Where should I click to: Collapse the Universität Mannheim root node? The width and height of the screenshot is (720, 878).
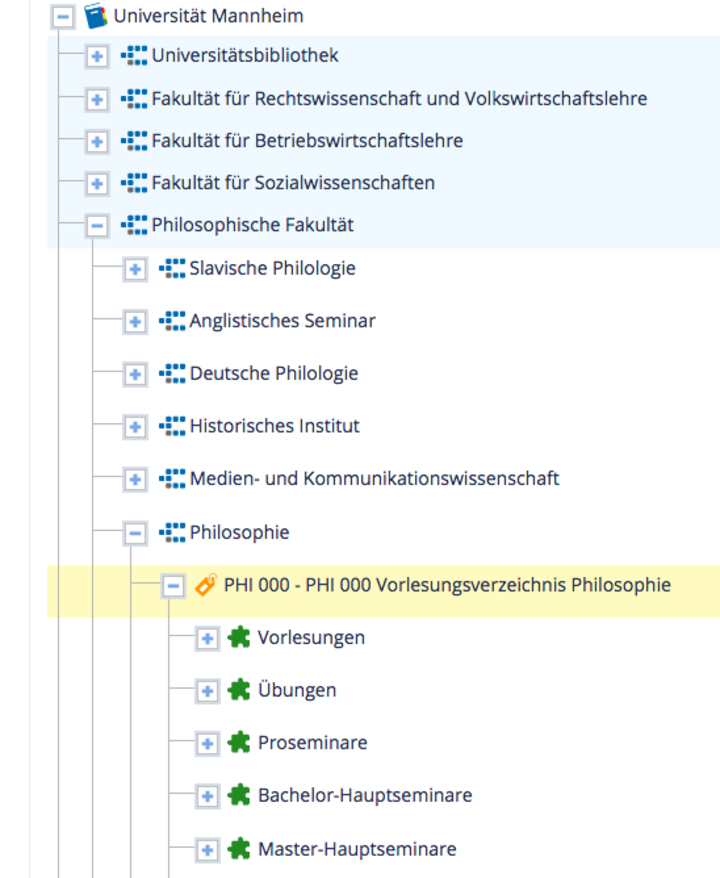[x=63, y=17]
